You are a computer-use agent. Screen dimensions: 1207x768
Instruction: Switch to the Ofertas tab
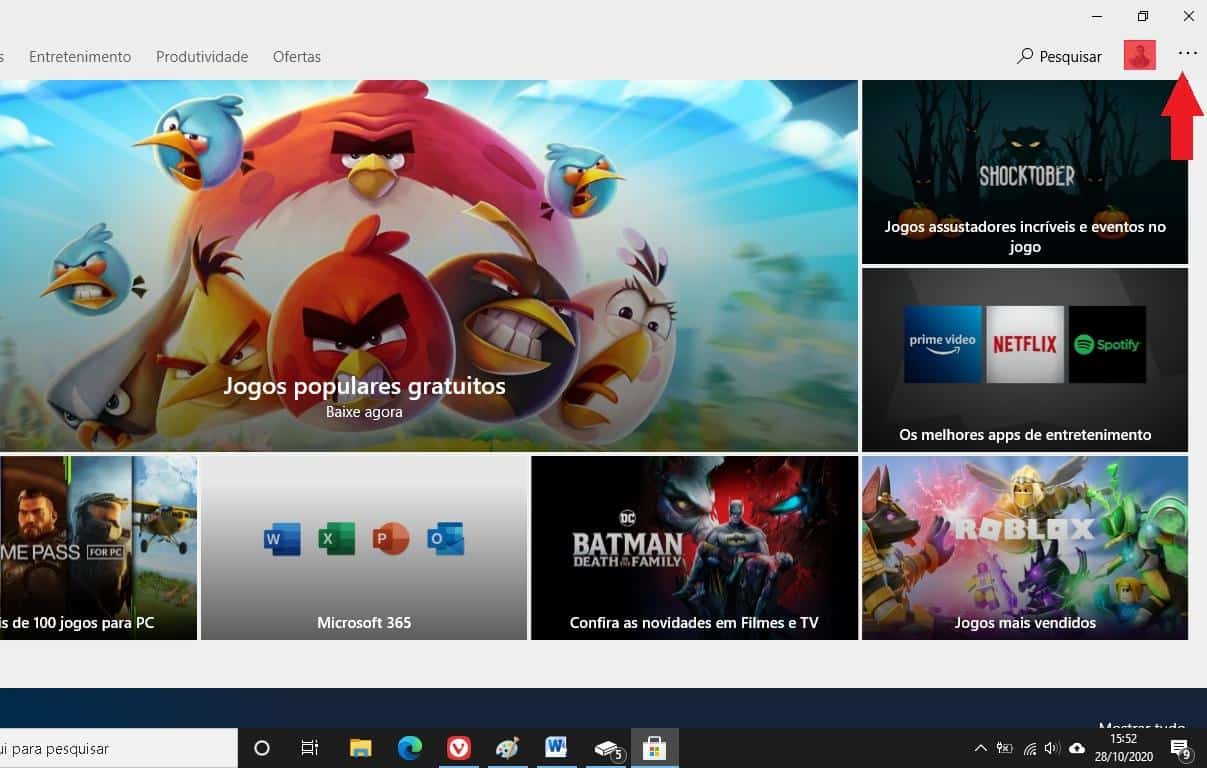[297, 57]
